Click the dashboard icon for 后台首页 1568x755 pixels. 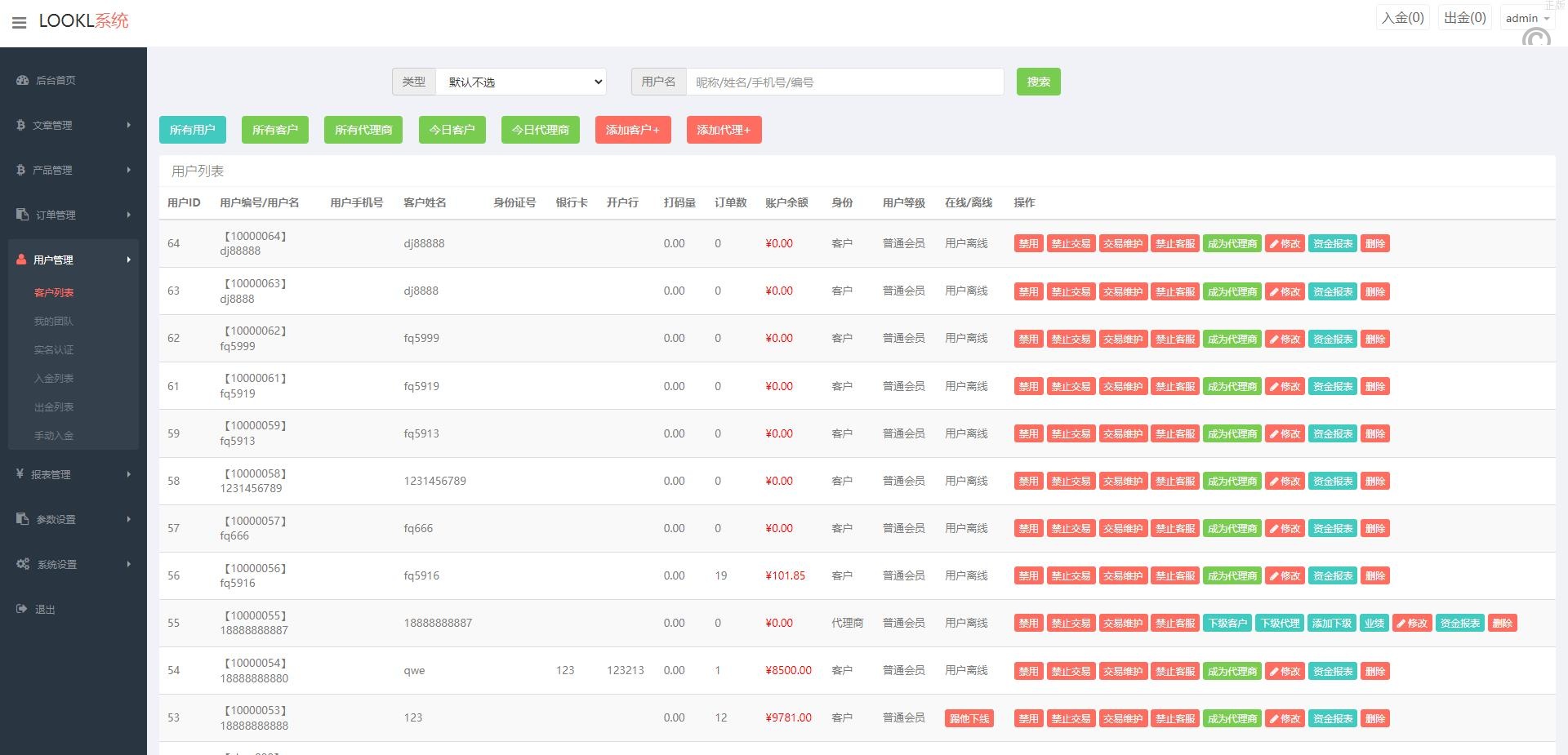(x=23, y=80)
